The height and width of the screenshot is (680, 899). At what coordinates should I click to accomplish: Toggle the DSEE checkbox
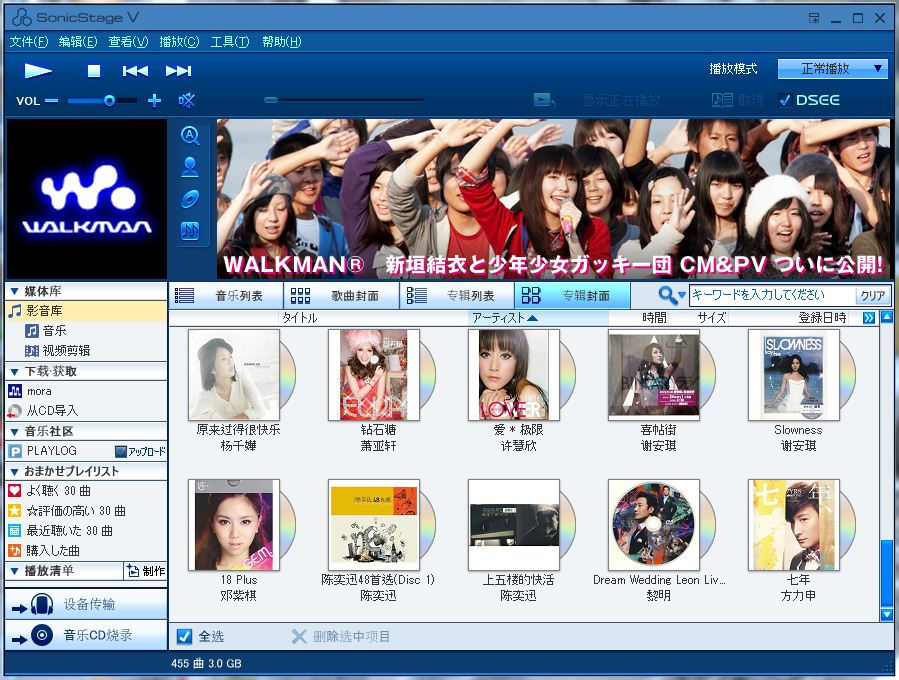point(785,100)
